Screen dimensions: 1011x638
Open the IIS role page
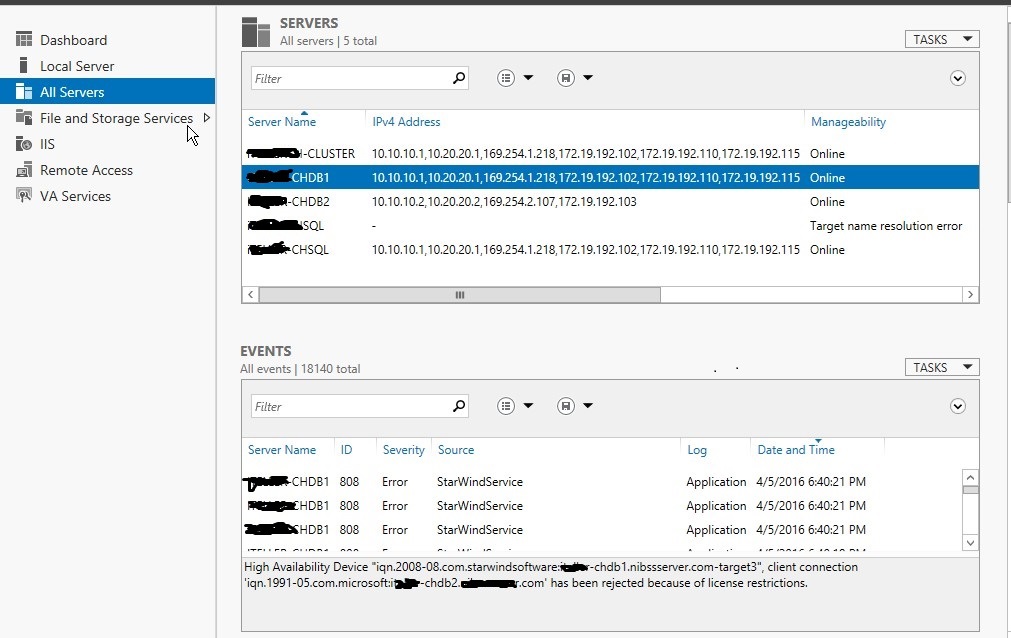(47, 144)
